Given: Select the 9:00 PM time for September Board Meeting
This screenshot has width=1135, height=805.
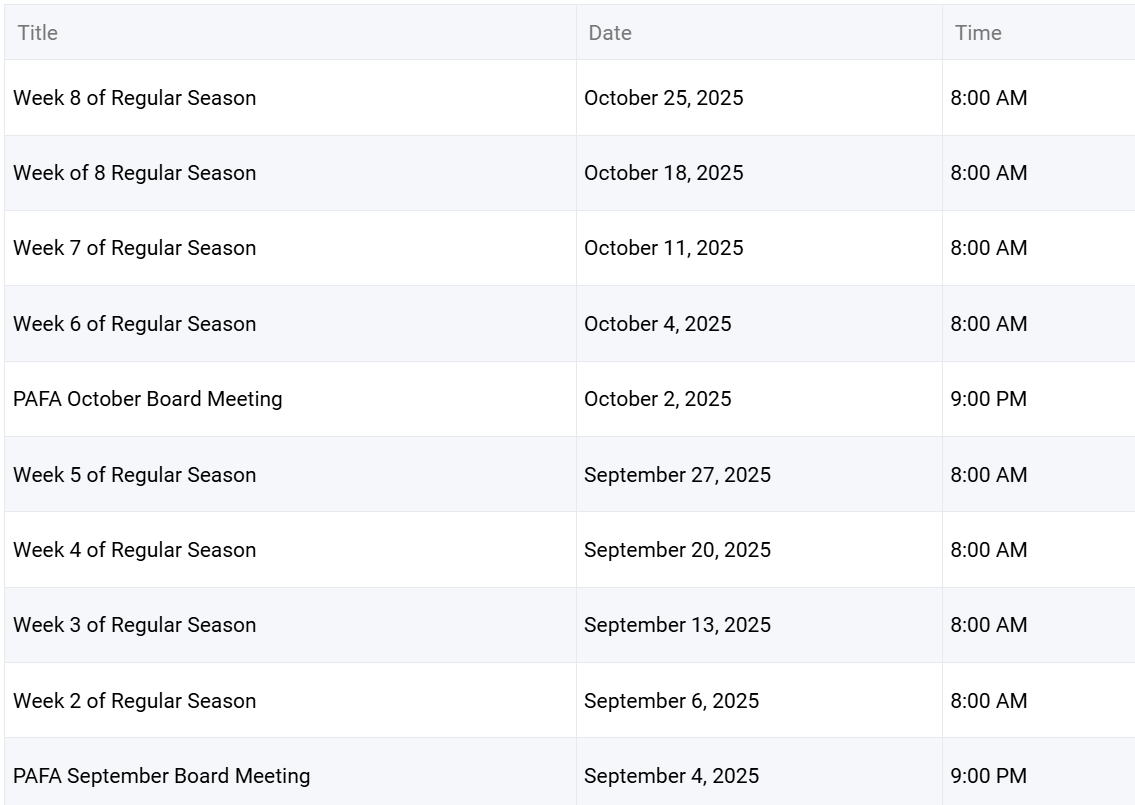Looking at the screenshot, I should tap(989, 776).
